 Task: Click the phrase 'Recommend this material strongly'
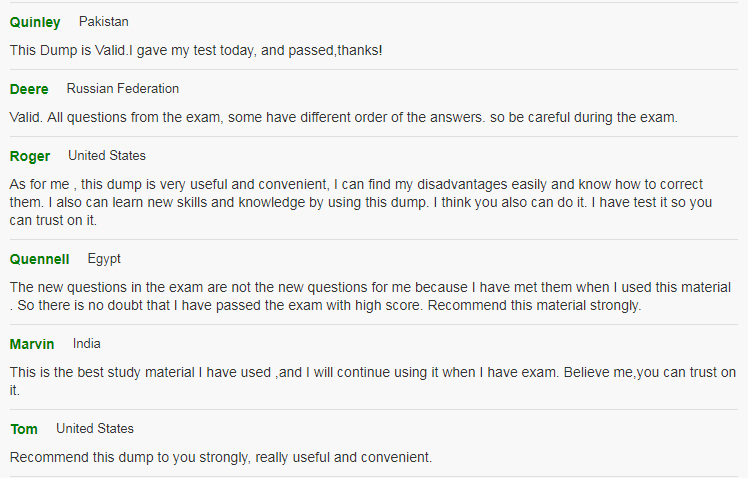(x=533, y=305)
